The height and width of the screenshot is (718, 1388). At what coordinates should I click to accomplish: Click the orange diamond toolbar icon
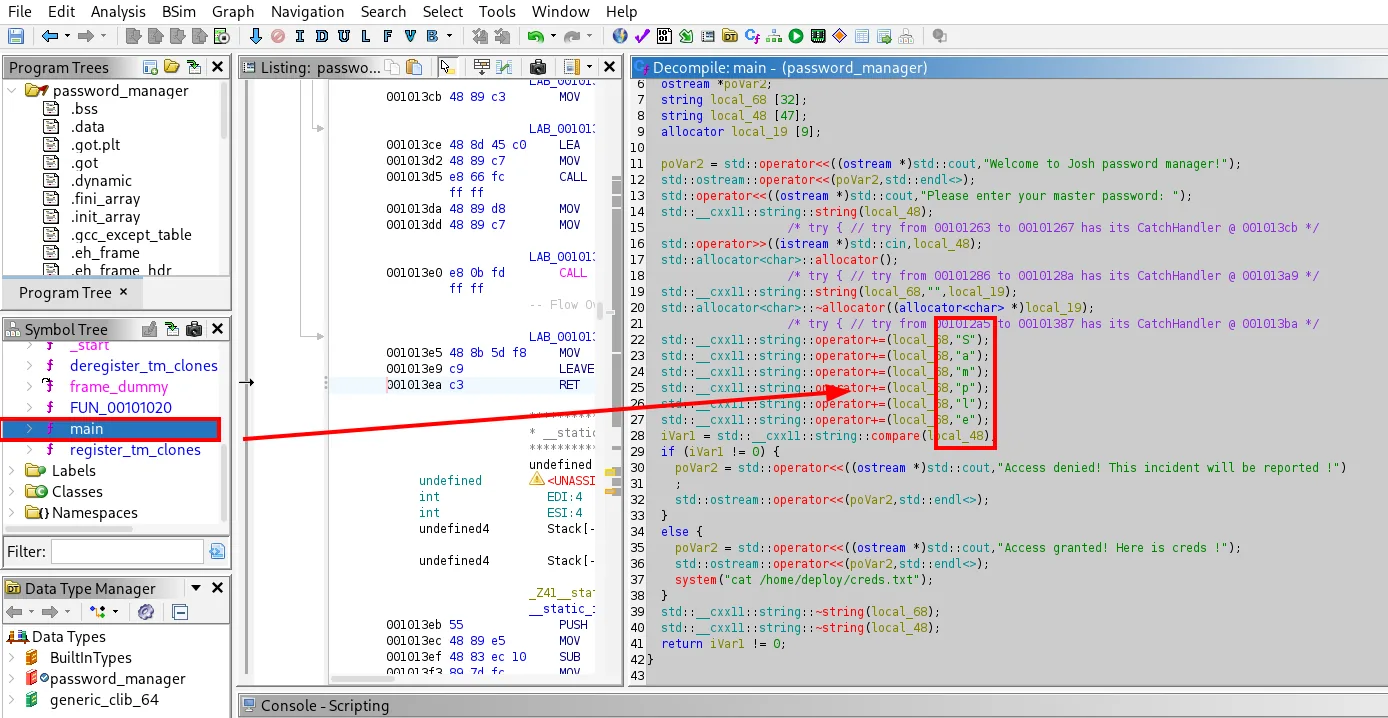pos(840,36)
